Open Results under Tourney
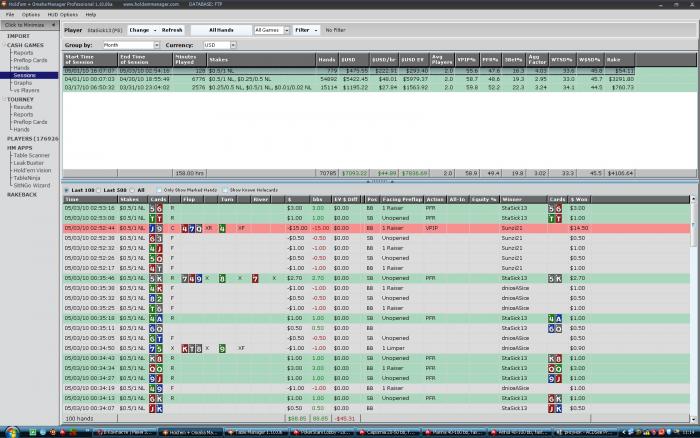Image resolution: width=700 pixels, height=438 pixels. (x=22, y=107)
